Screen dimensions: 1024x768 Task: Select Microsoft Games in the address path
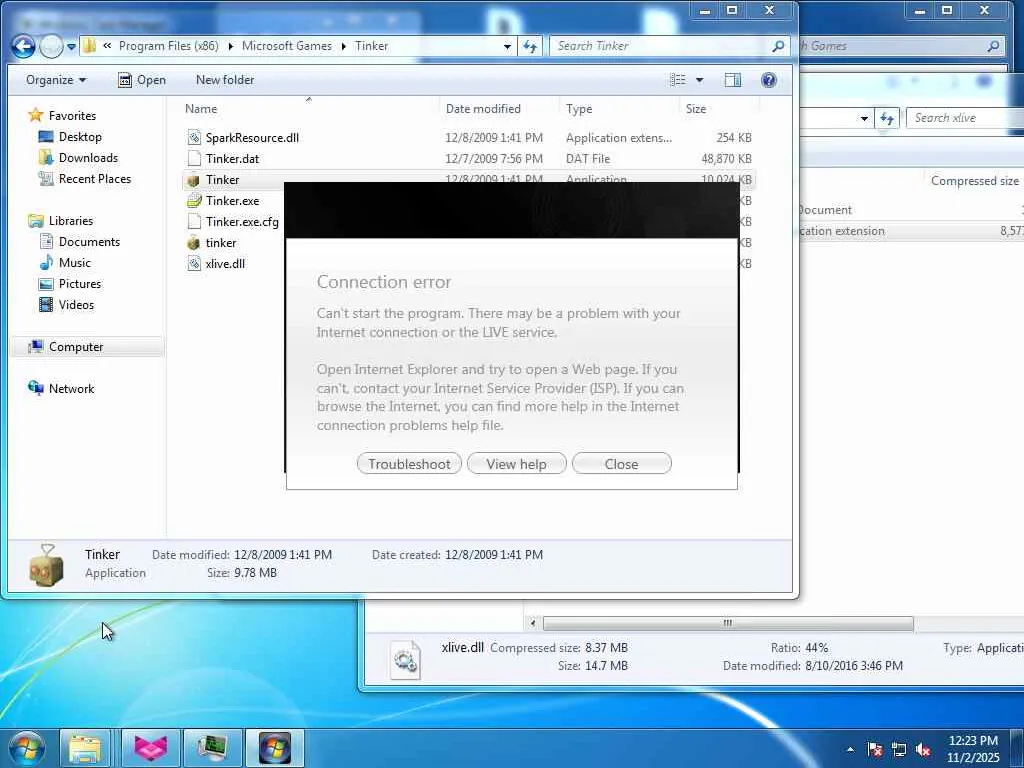tap(286, 46)
